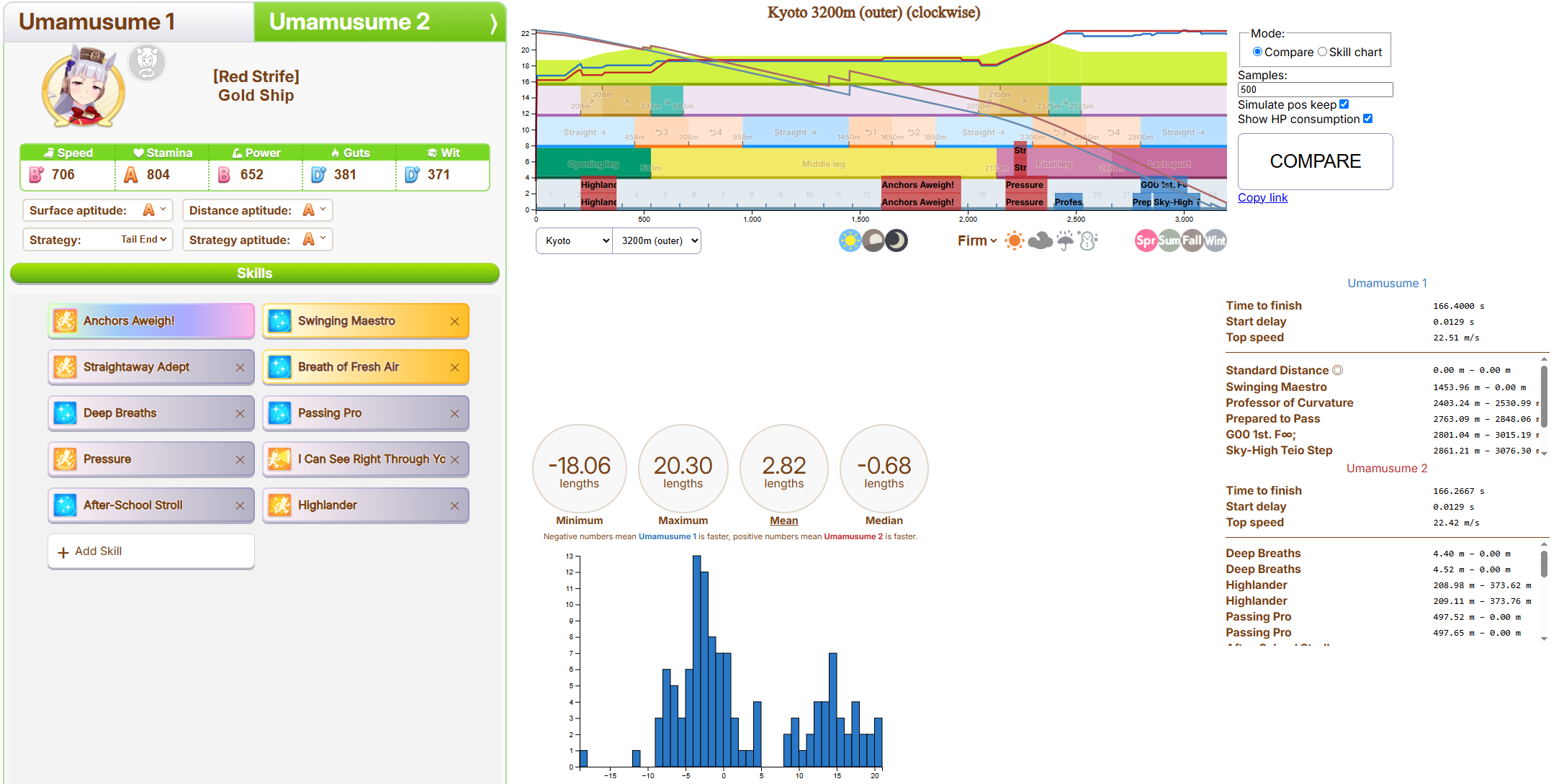Choose snowy snowman weather icon
This screenshot has width=1564, height=784.
[1088, 240]
